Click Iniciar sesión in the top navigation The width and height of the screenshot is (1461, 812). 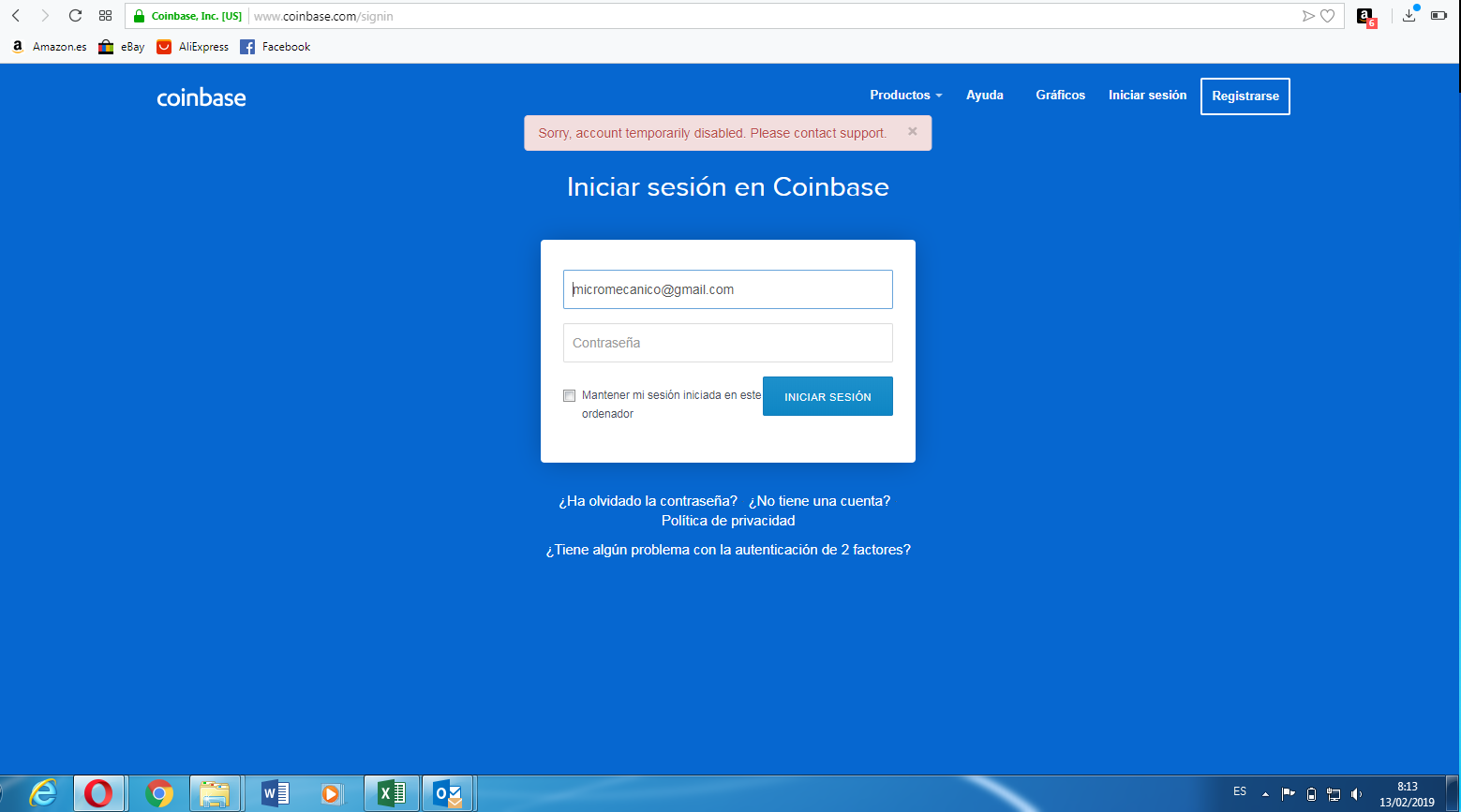(1147, 95)
